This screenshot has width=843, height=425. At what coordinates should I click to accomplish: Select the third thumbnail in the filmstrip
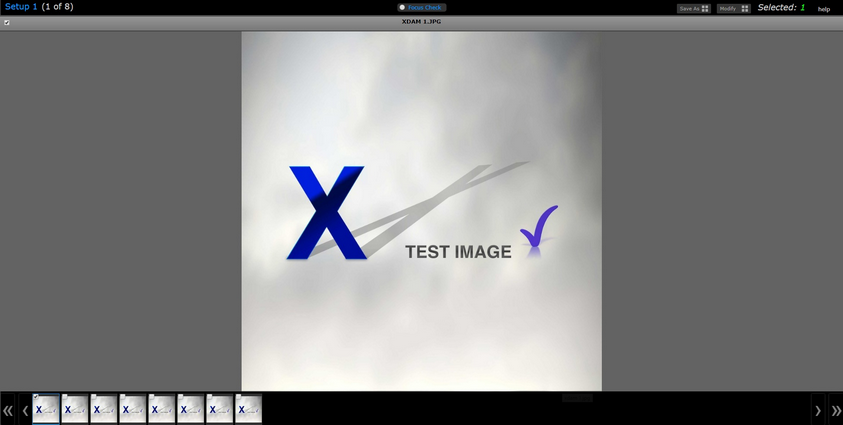point(104,409)
